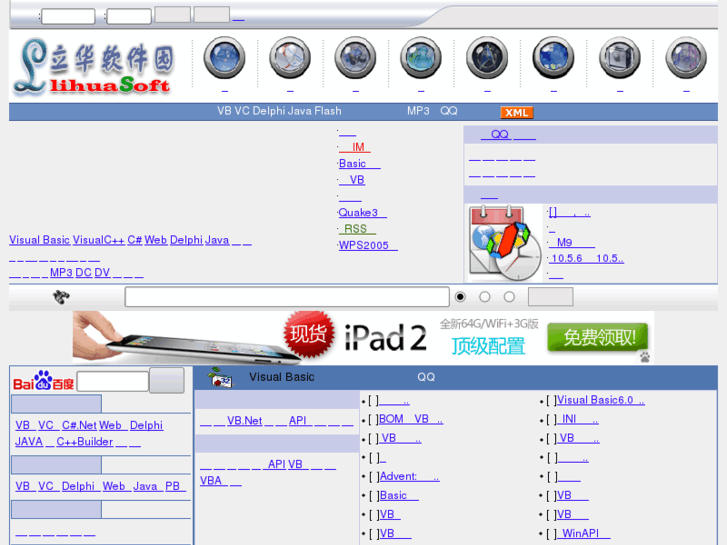Click the Star Trek emblem orb icon
Image resolution: width=727 pixels, height=545 pixels.
coord(487,58)
